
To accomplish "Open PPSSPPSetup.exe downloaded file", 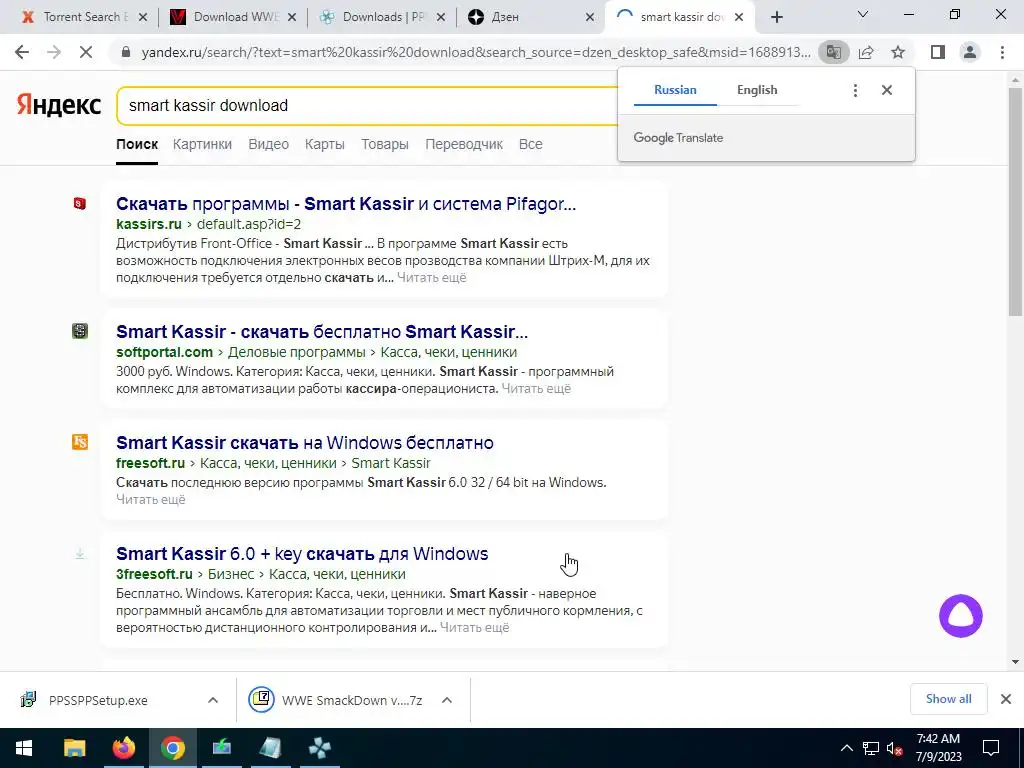I will (98, 700).
